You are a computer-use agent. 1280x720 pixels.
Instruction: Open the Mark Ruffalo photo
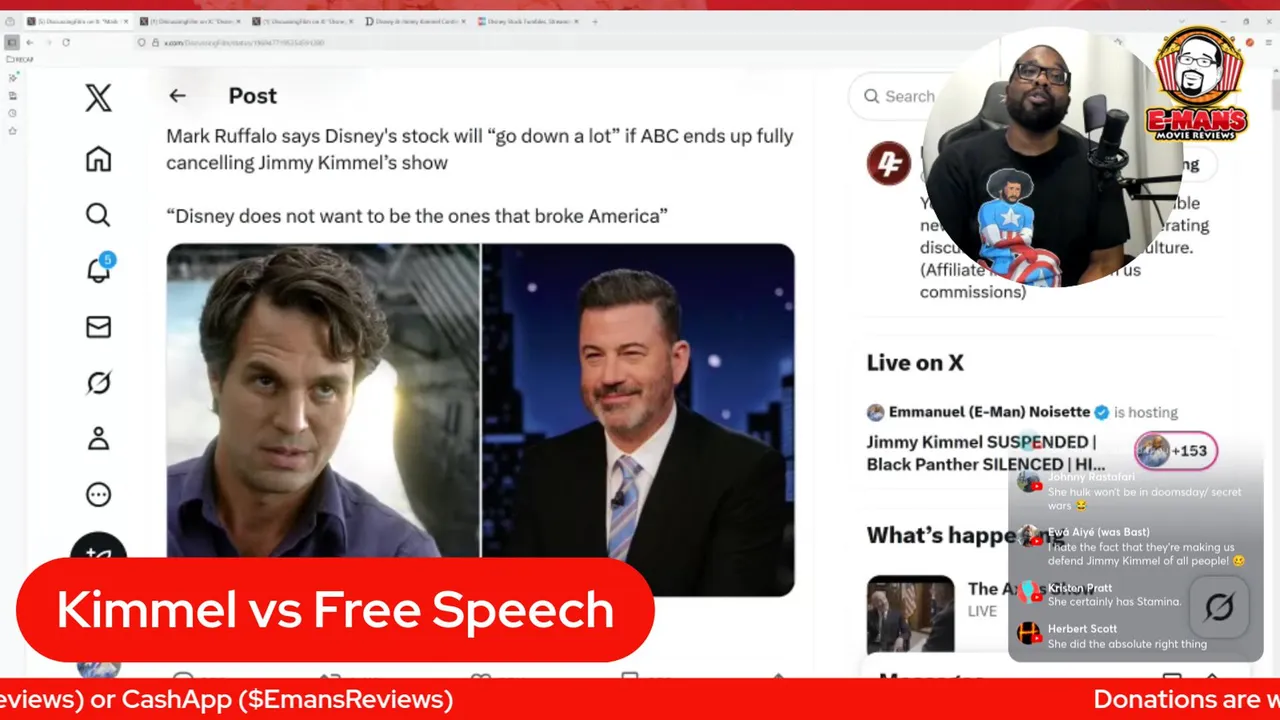323,400
